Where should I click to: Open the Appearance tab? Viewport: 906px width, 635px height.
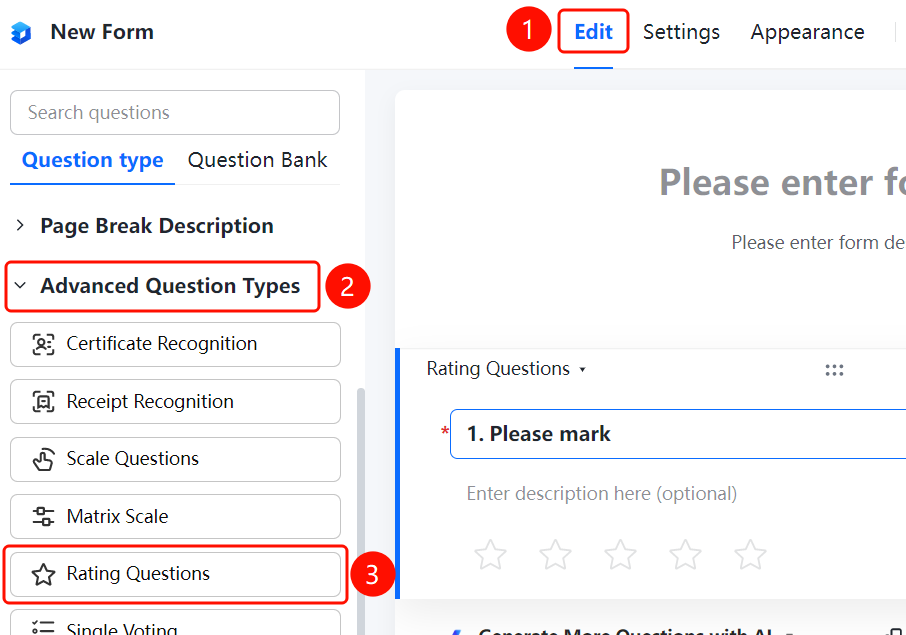point(807,32)
